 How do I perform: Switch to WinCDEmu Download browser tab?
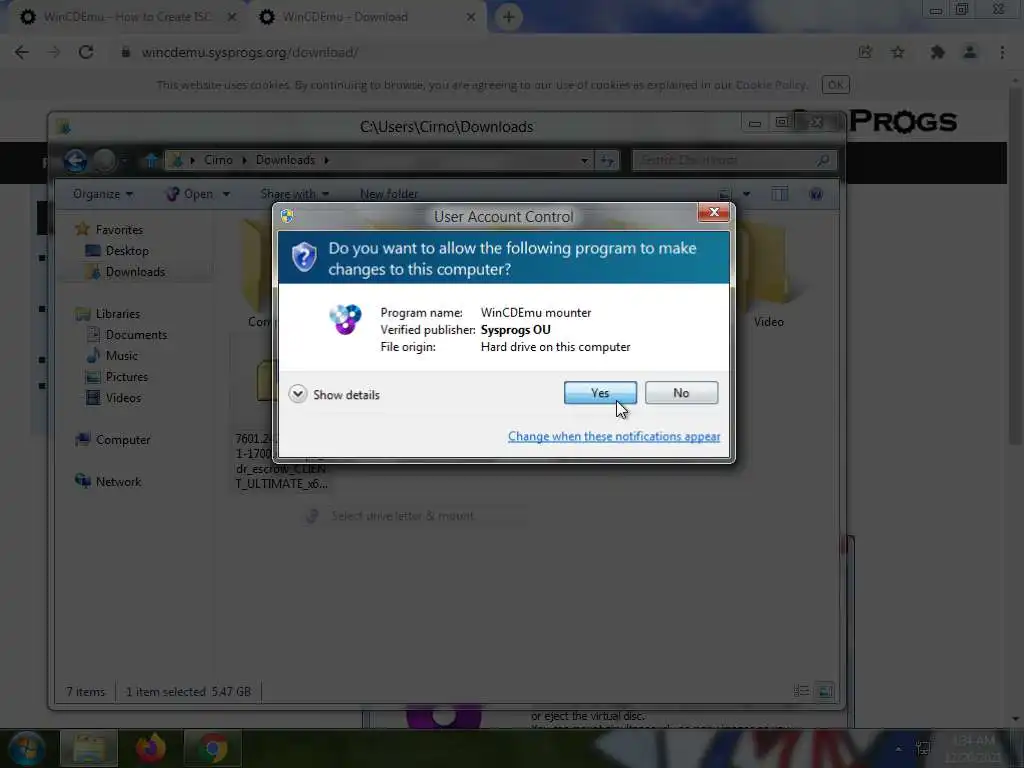pos(344,17)
